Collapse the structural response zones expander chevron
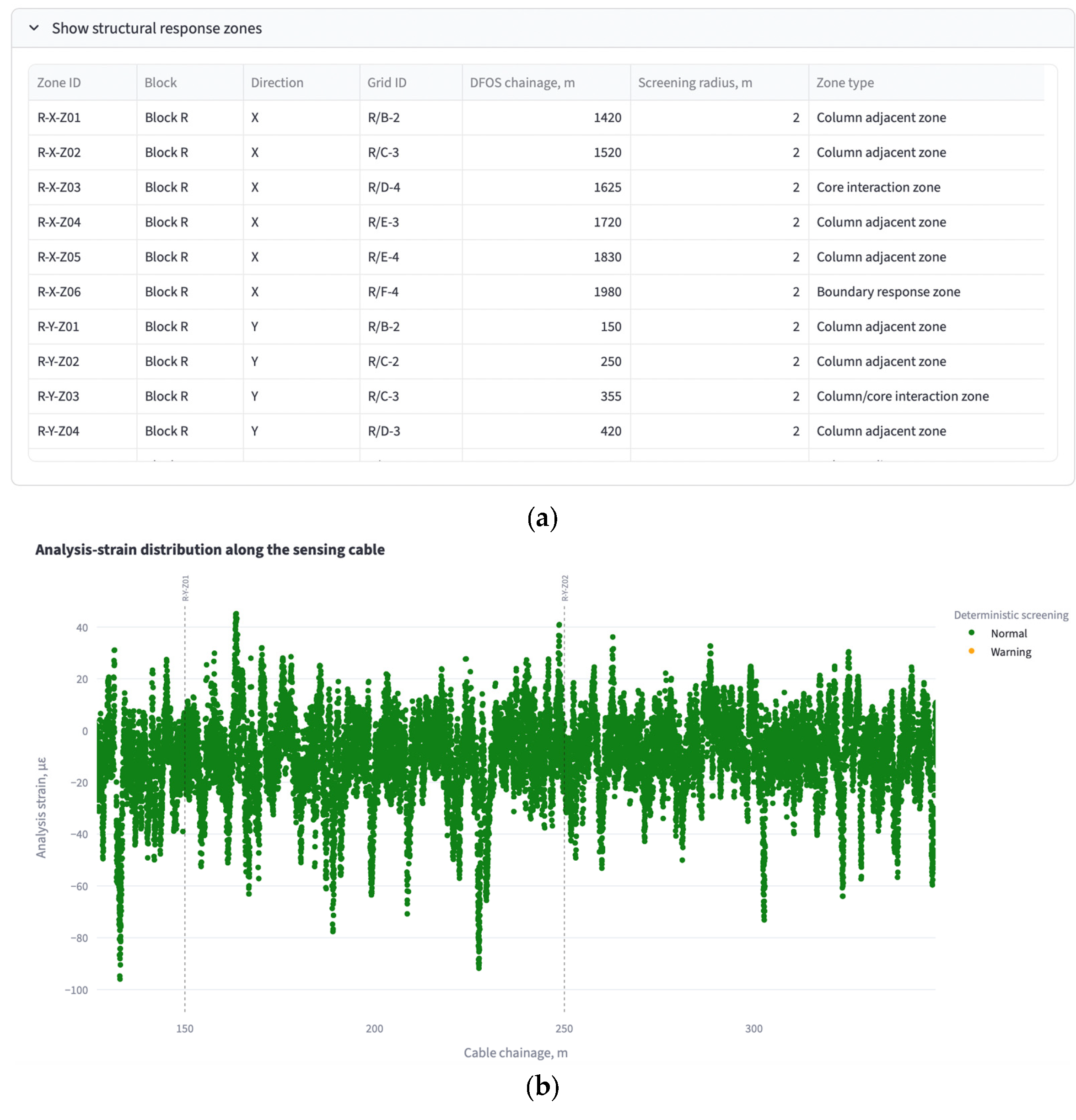The image size is (1076, 1120). coord(34,28)
